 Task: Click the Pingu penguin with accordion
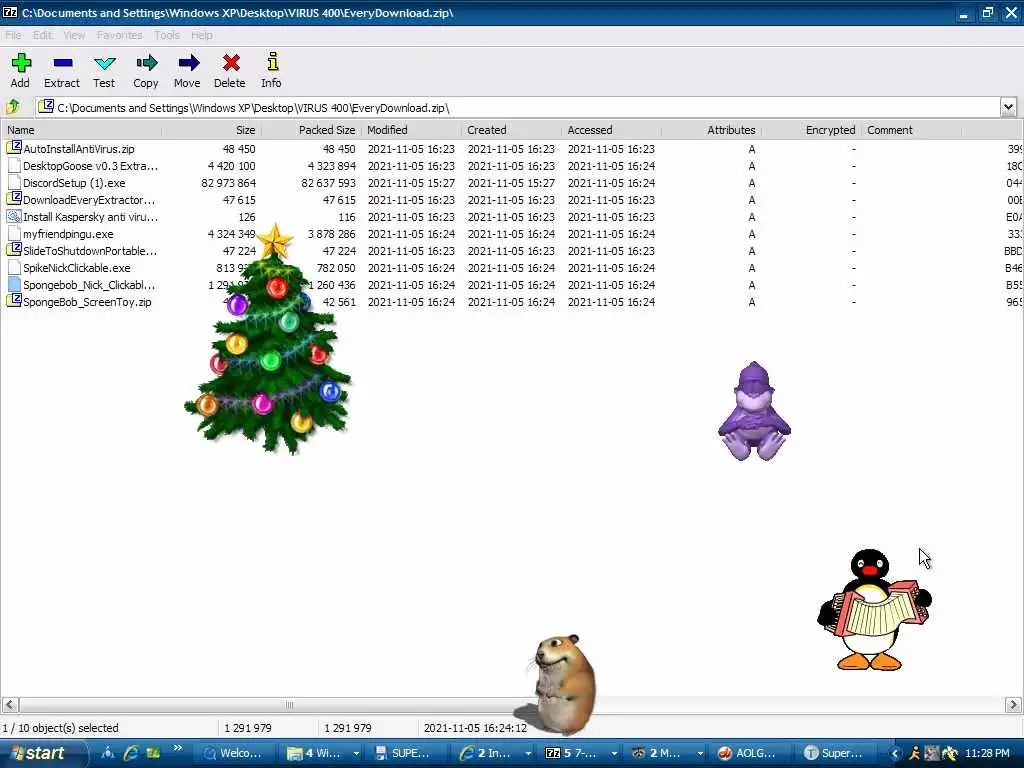point(874,609)
